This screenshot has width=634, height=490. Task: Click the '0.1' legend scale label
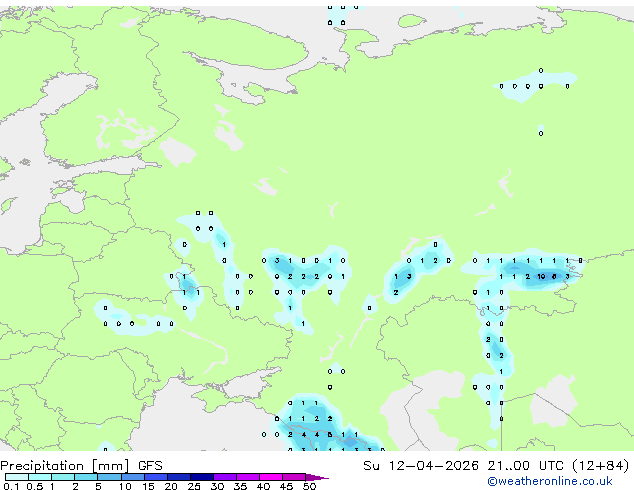11,486
